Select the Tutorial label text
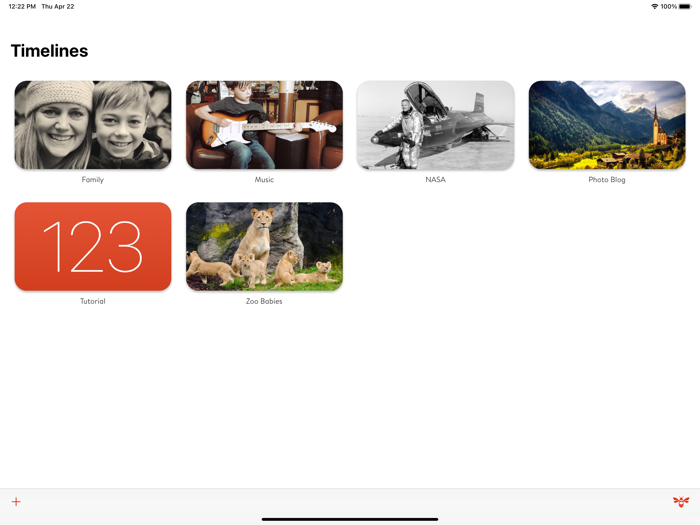Screen dimensions: 700x525 [93, 301]
